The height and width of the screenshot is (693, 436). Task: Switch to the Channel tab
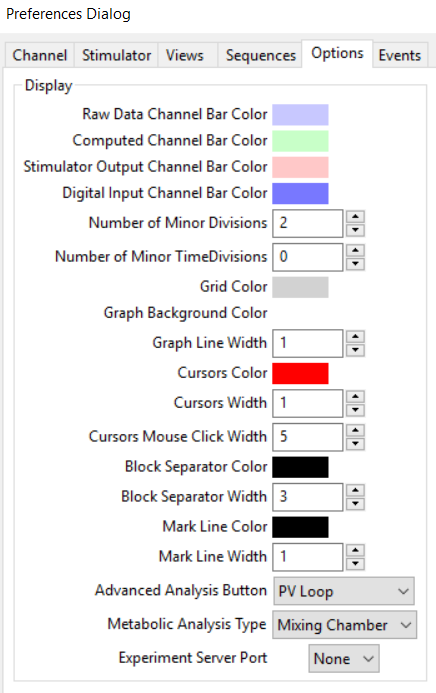40,55
